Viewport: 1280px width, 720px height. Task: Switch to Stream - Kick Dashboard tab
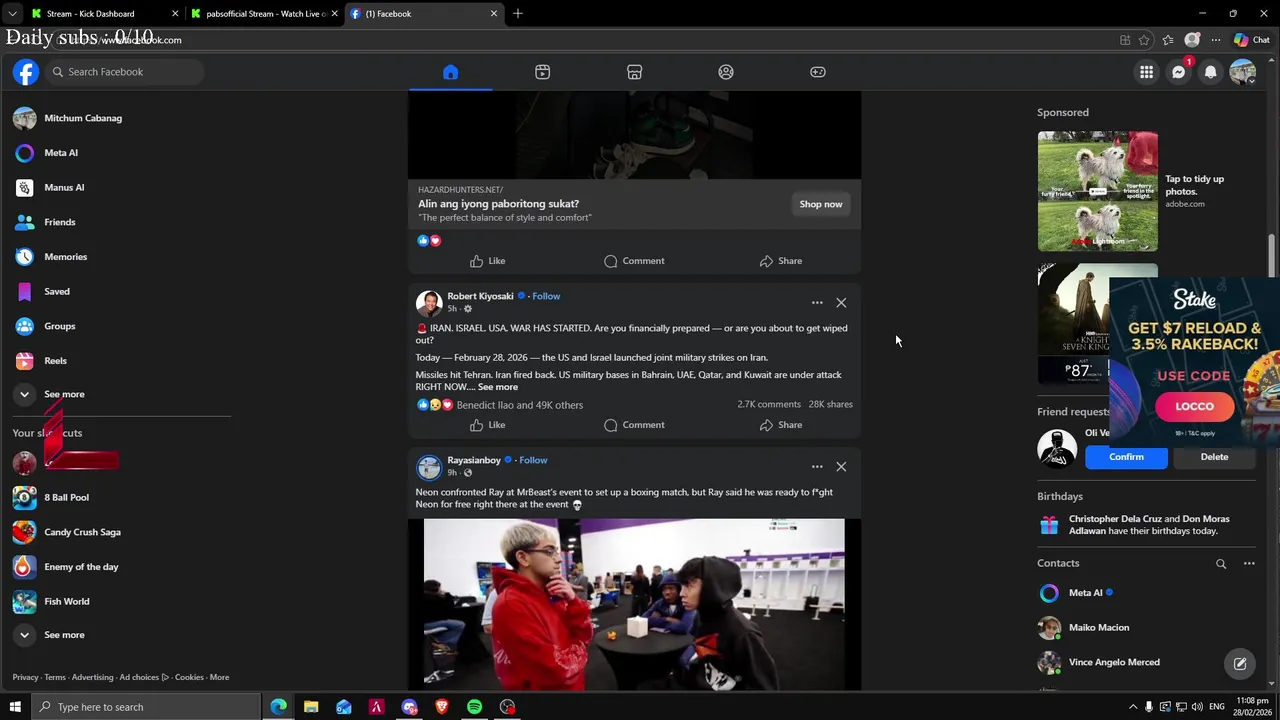(x=105, y=14)
